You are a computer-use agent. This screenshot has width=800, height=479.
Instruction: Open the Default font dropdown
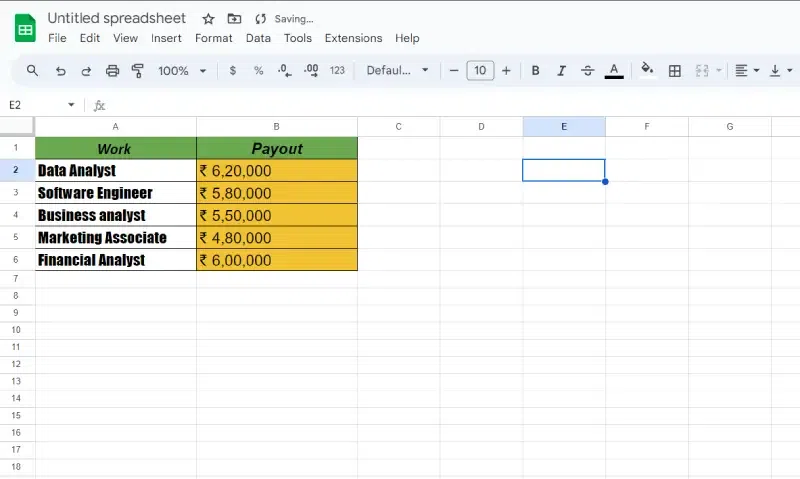(397, 70)
